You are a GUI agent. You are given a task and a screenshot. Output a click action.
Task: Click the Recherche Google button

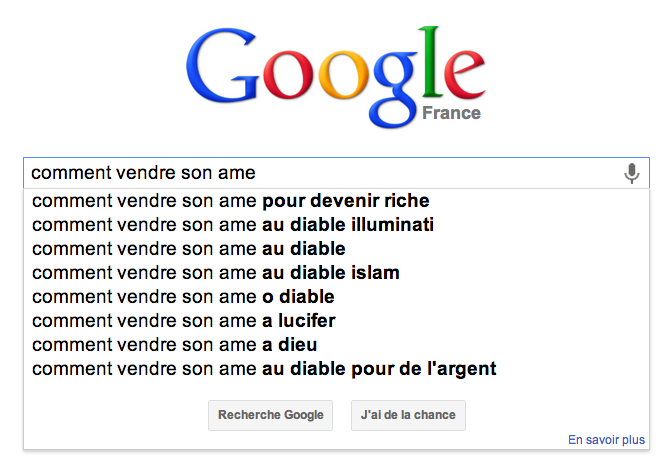[270, 415]
